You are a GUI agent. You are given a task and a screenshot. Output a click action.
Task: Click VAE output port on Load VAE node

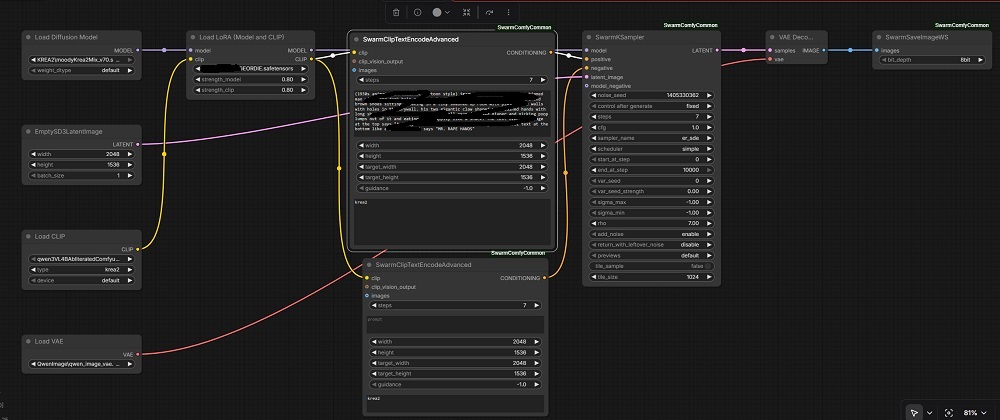point(138,354)
